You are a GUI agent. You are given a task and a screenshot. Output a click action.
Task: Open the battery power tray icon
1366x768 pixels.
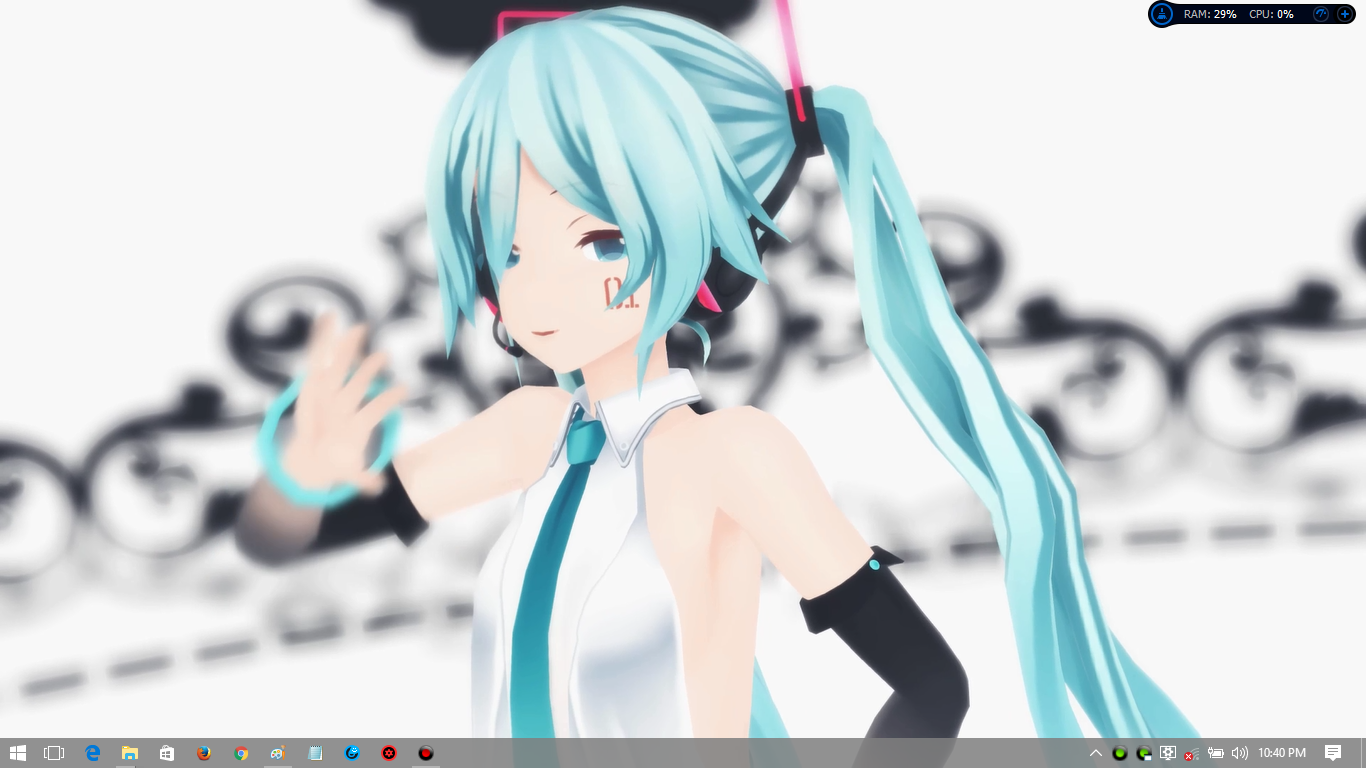1216,753
